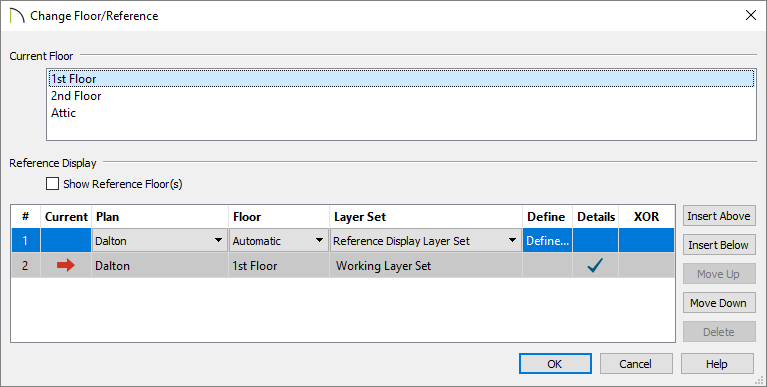Click the Define column header
This screenshot has height=387, width=767.
(x=547, y=217)
